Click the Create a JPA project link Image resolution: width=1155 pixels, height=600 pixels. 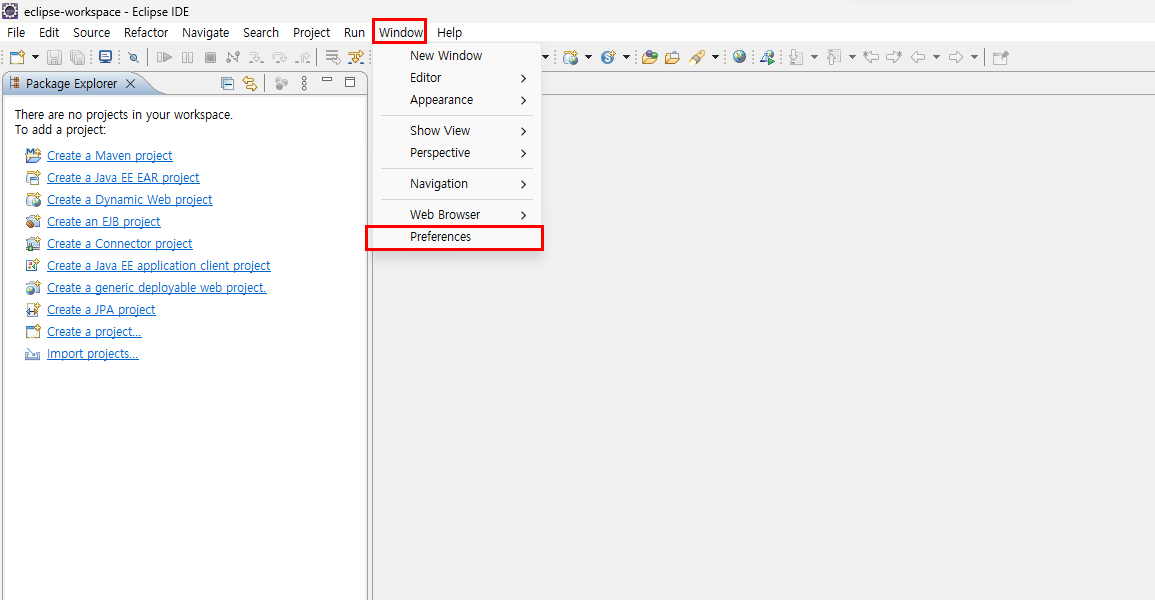coord(102,310)
